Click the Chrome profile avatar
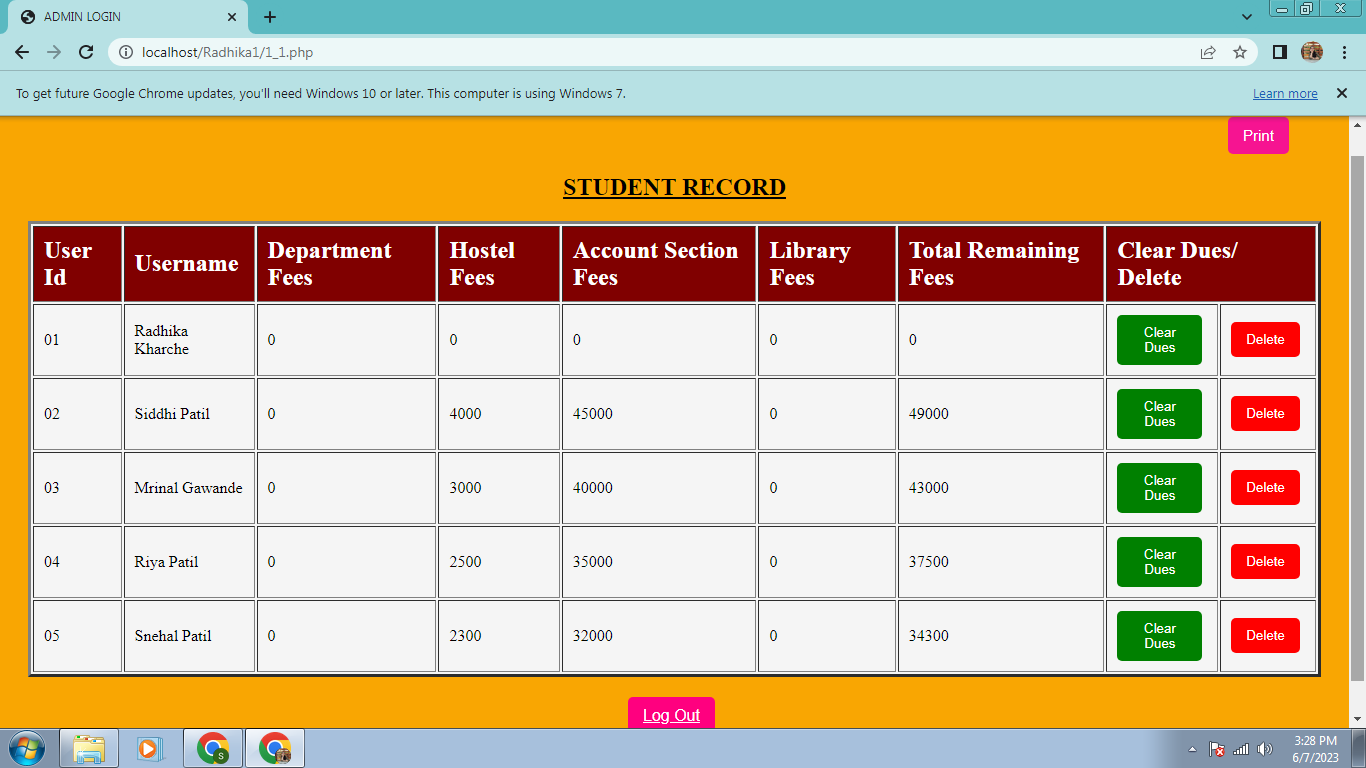This screenshot has height=768, width=1366. (x=1313, y=53)
